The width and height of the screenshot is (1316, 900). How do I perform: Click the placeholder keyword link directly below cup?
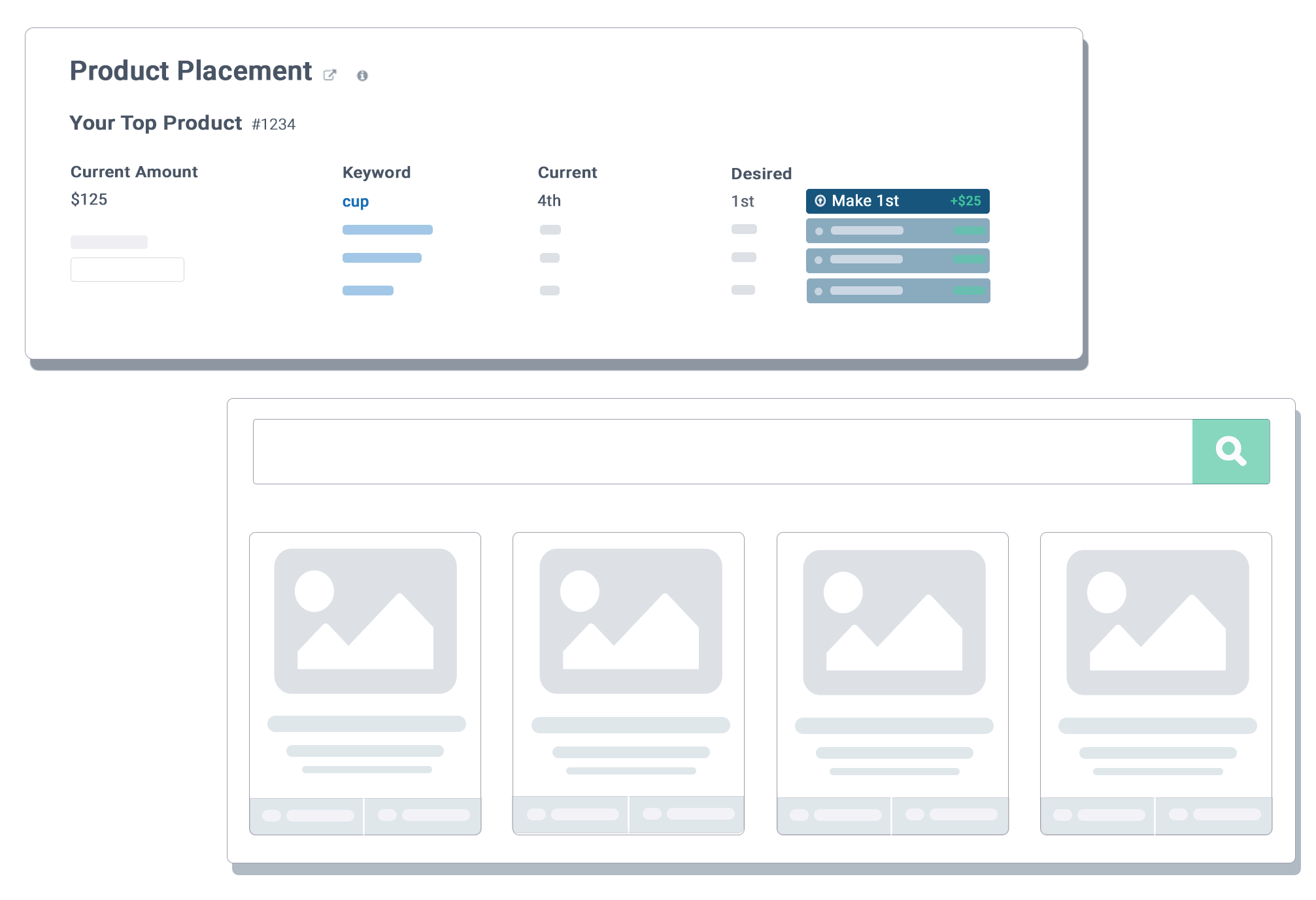(387, 229)
